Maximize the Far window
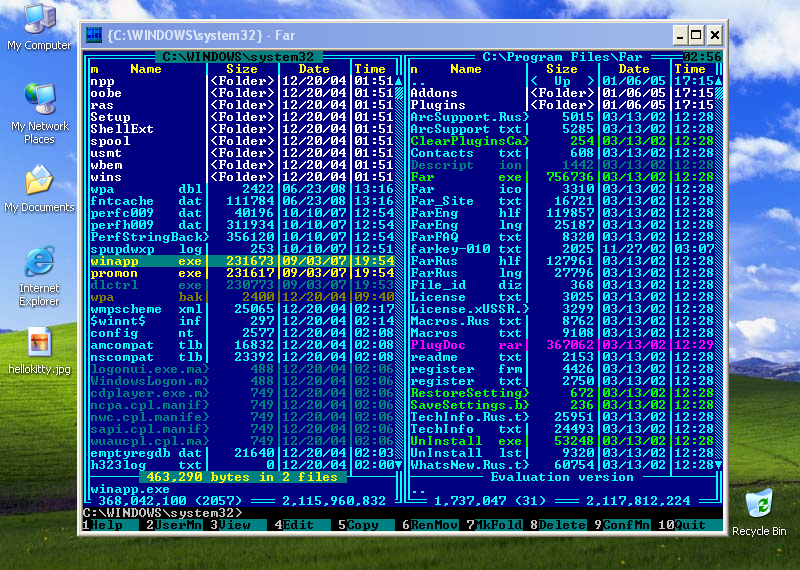 (696, 35)
